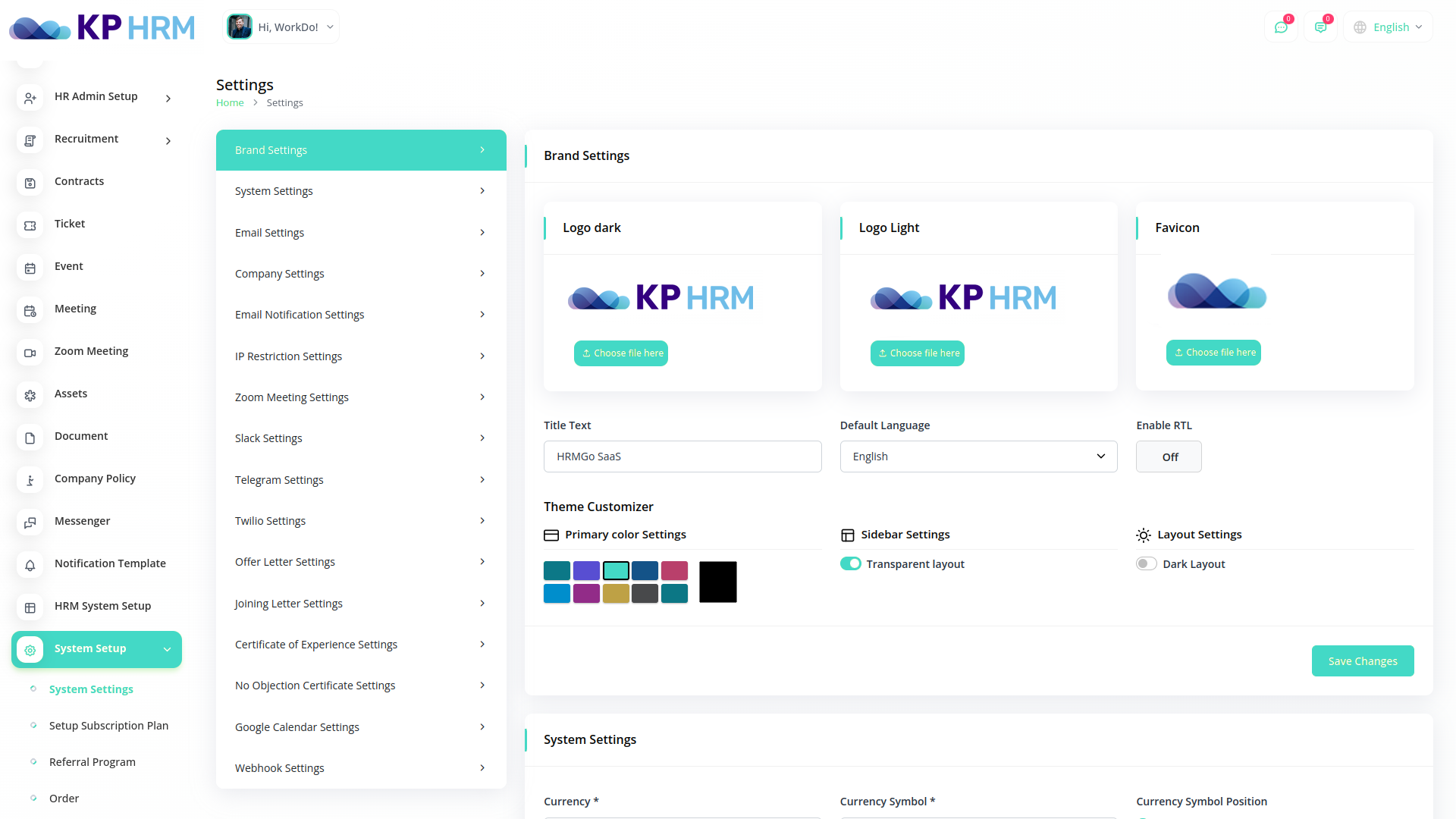Choose file for Favicon
The width and height of the screenshot is (1456, 819).
pos(1213,353)
